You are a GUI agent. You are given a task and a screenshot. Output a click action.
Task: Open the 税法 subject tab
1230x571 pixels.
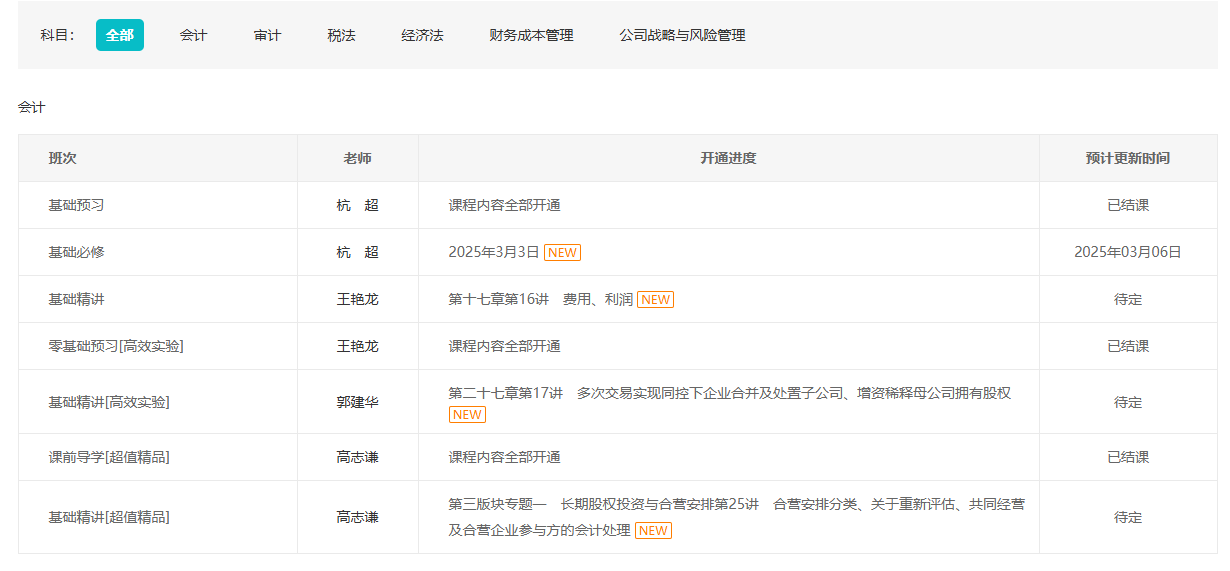click(341, 35)
